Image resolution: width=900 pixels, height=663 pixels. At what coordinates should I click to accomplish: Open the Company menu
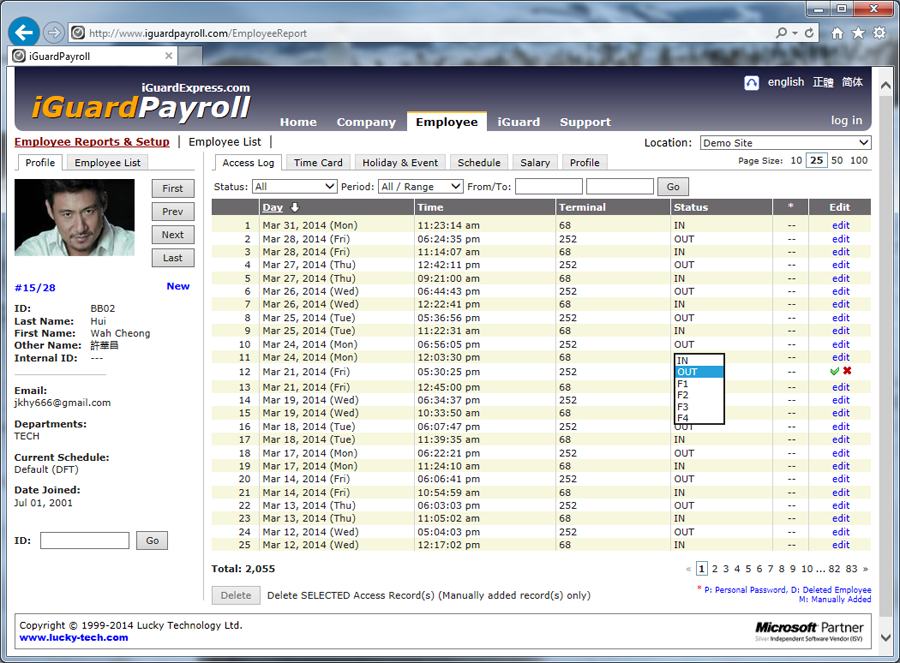coord(366,122)
